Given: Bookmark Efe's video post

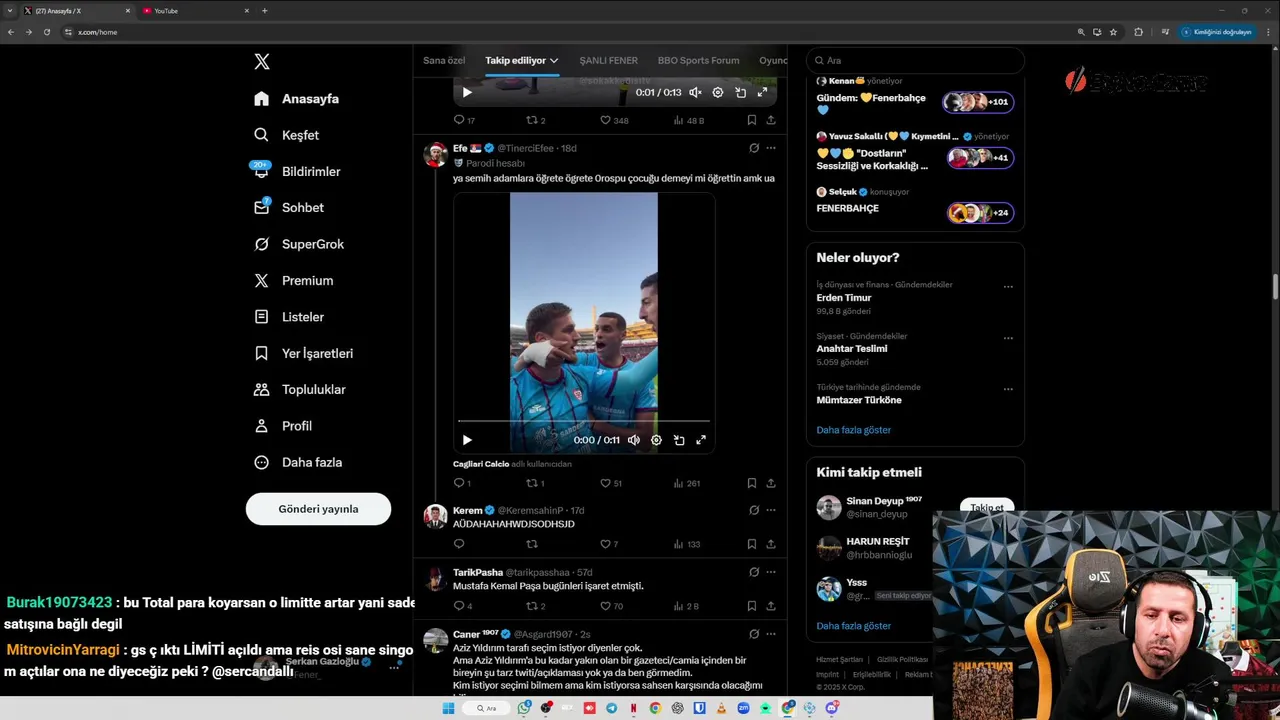Looking at the screenshot, I should [x=752, y=483].
